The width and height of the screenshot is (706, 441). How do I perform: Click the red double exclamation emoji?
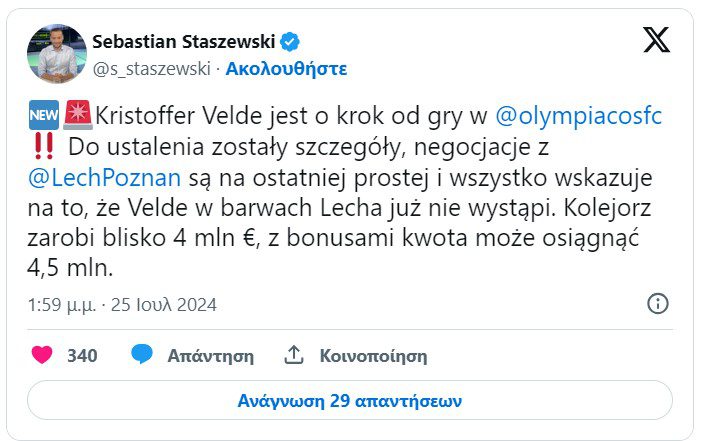click(42, 145)
